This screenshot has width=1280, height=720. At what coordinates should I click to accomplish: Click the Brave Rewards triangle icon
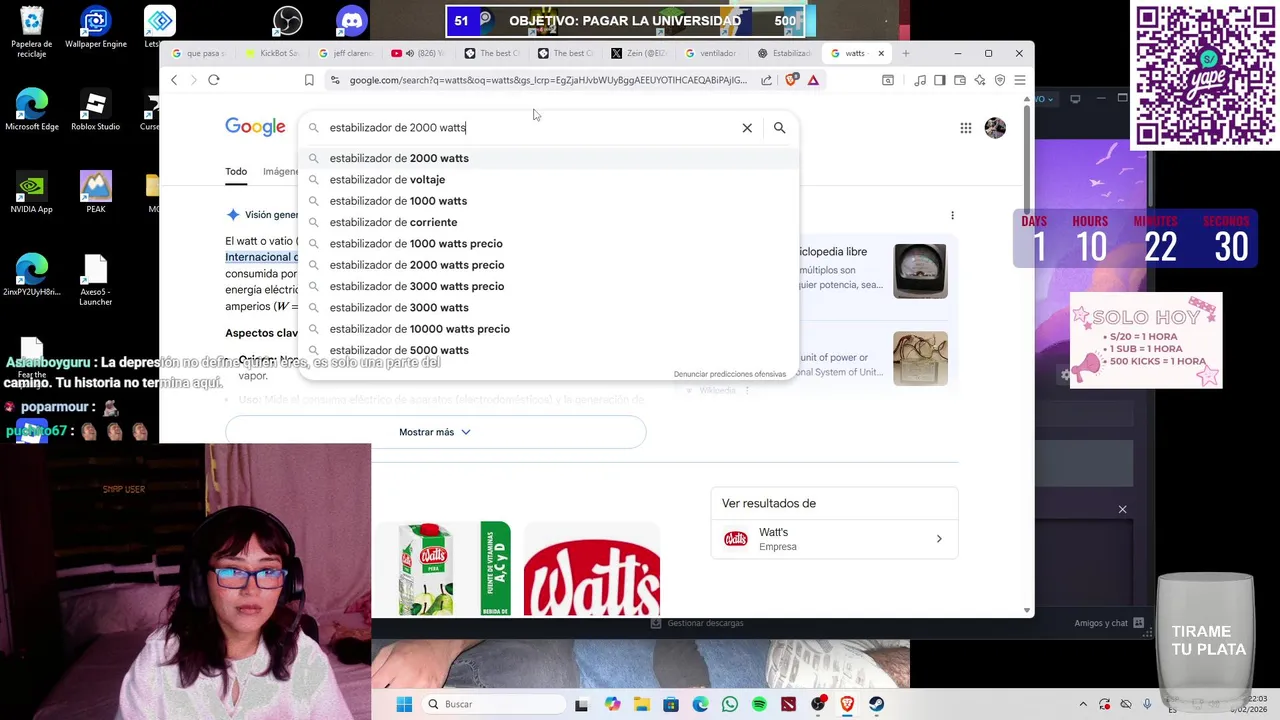tap(813, 80)
